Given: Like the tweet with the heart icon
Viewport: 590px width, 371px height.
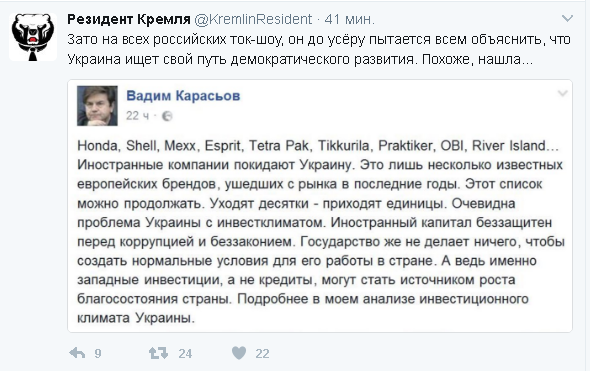Looking at the screenshot, I should [239, 353].
